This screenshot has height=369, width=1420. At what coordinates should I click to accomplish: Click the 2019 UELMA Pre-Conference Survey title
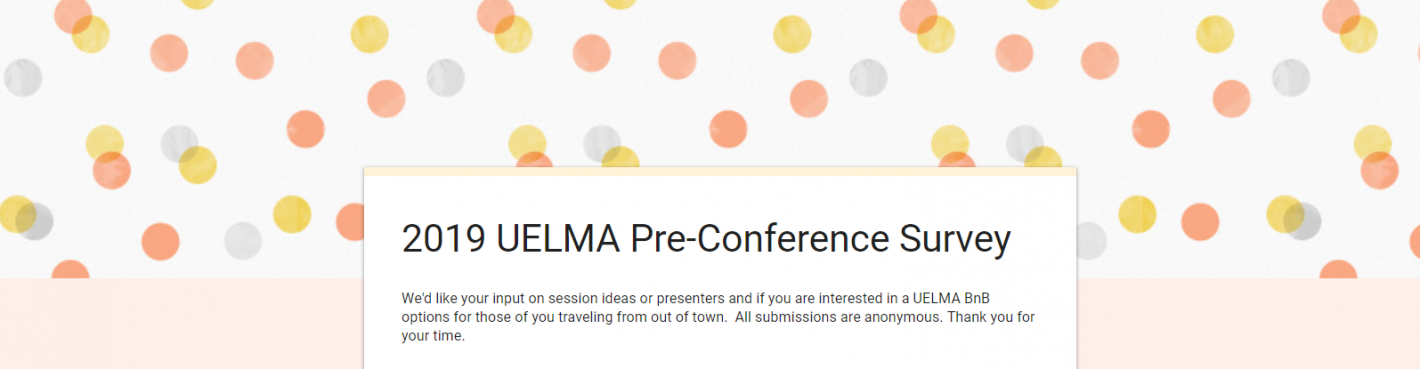pyautogui.click(x=706, y=240)
